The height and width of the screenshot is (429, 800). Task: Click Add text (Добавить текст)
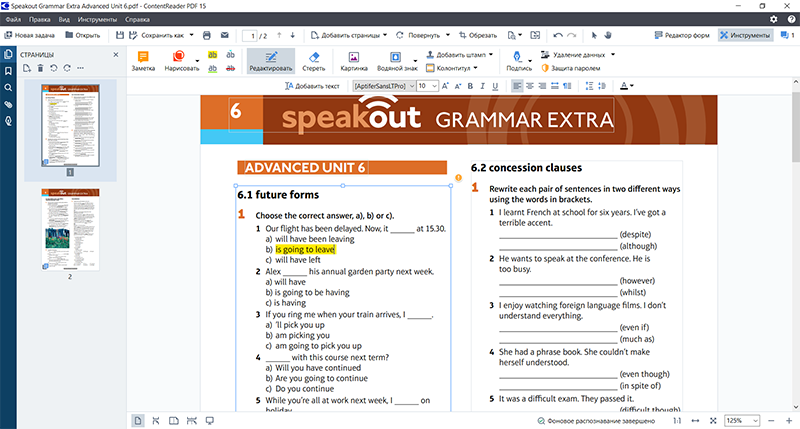[312, 86]
